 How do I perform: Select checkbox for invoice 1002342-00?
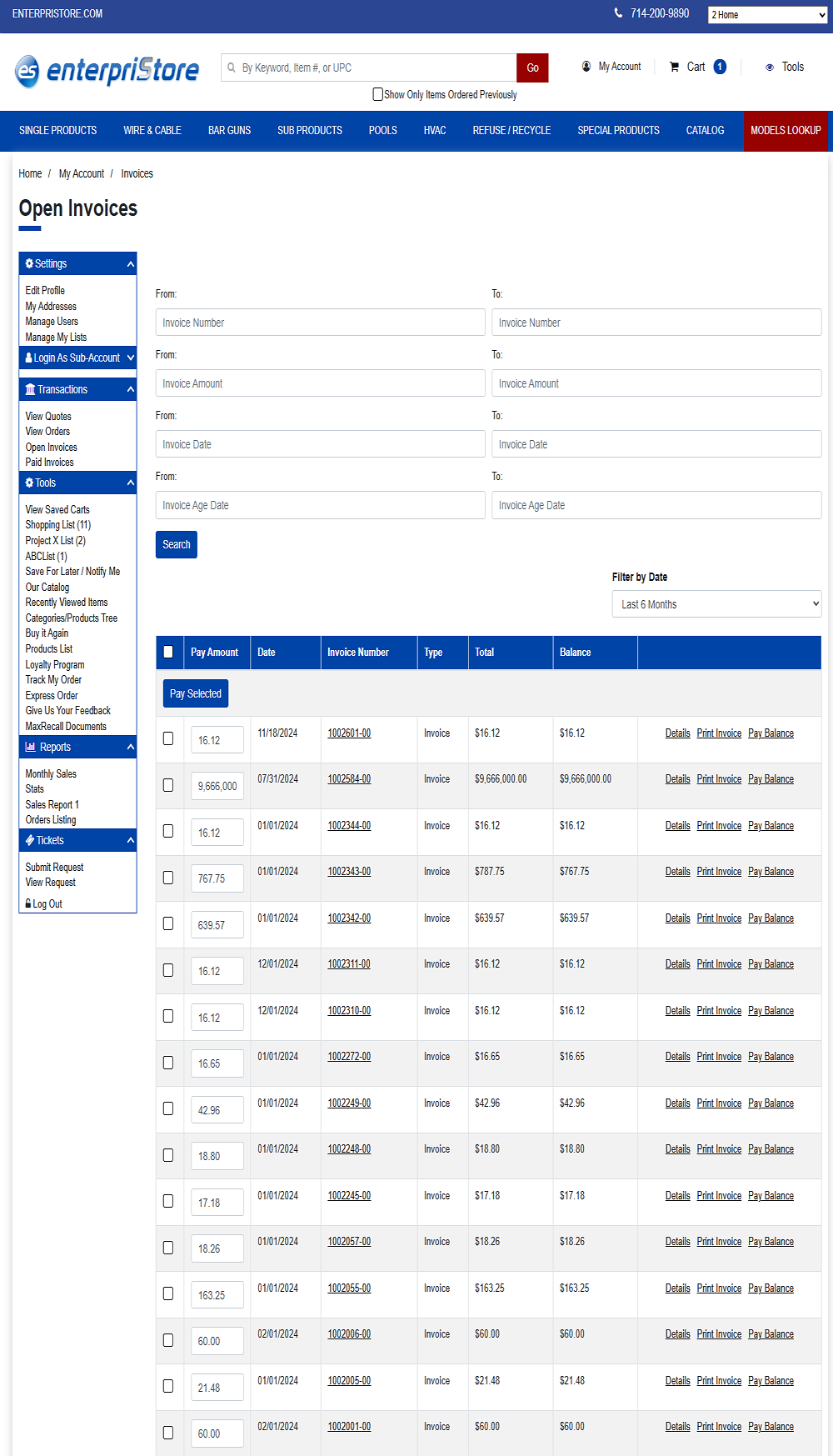click(x=168, y=923)
